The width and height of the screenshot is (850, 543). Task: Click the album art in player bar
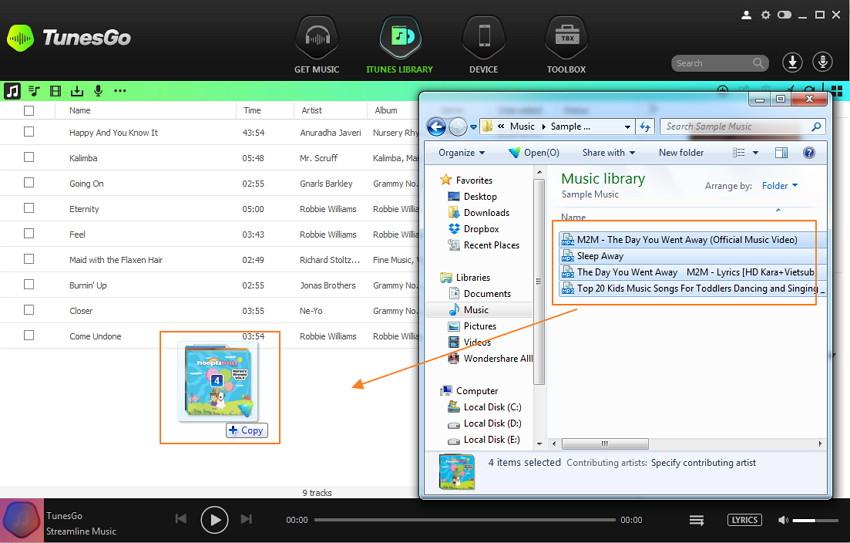pyautogui.click(x=22, y=521)
